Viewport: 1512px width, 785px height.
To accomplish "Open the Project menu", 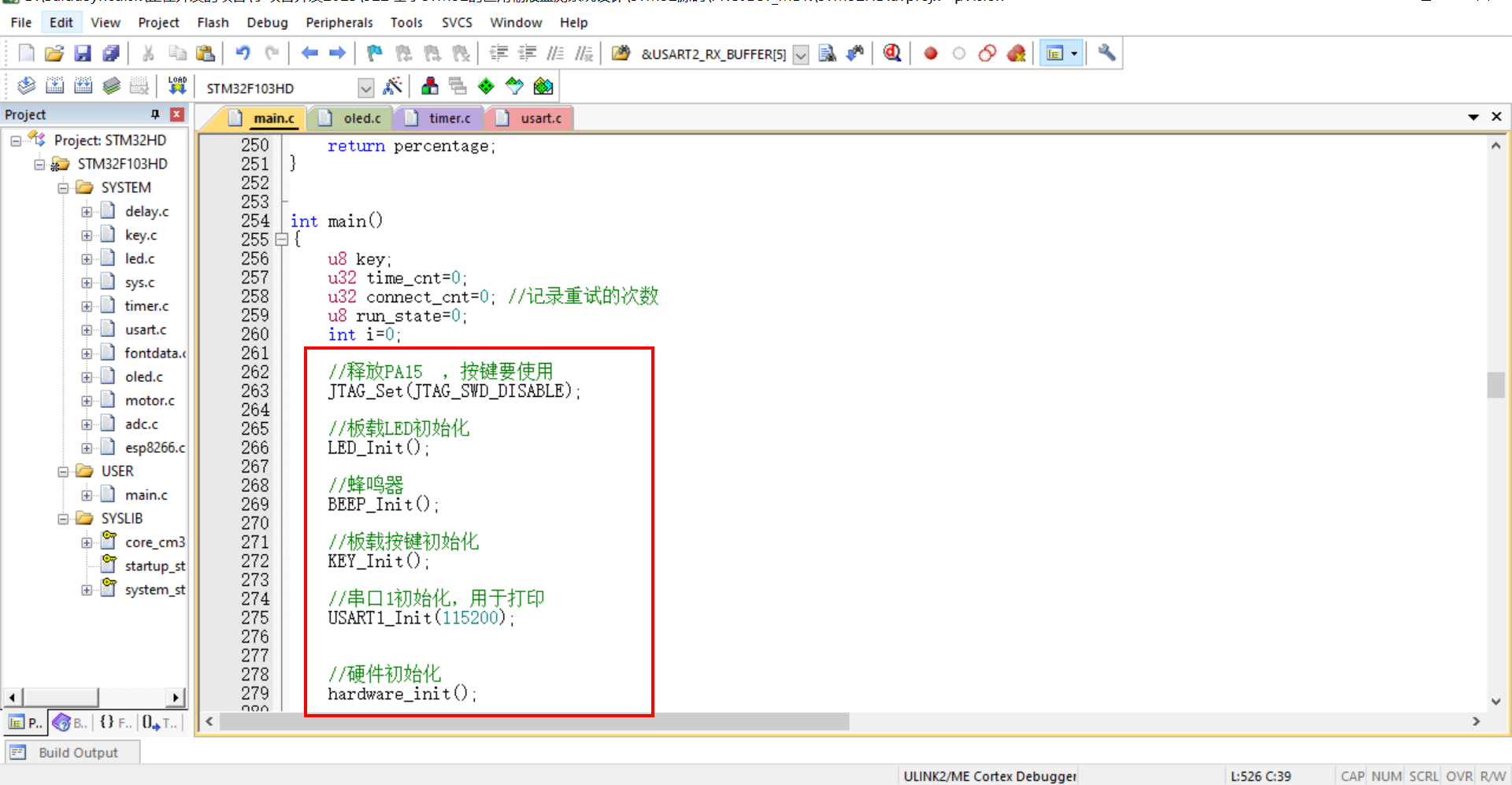I will coord(159,22).
